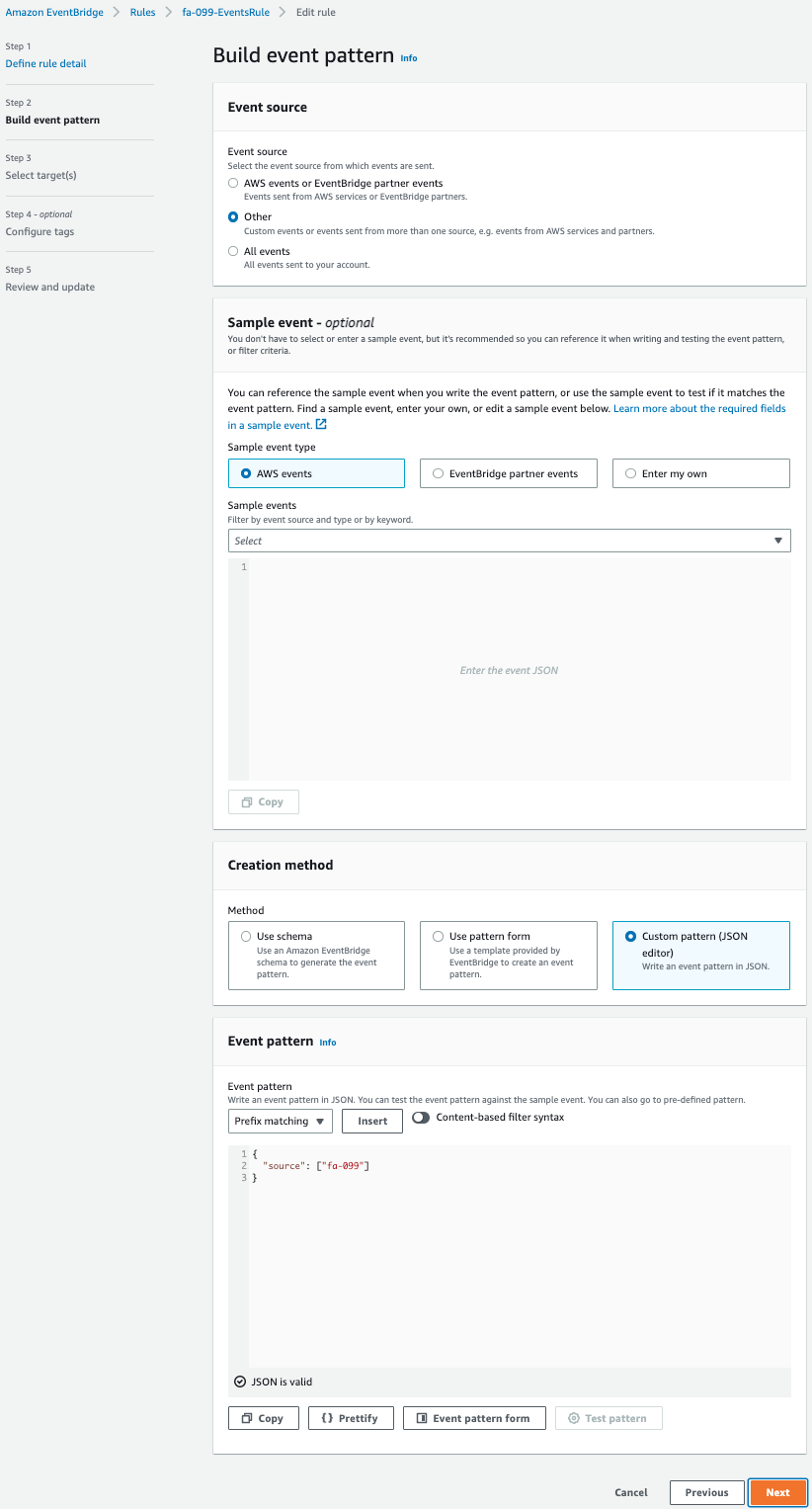The image size is (812, 1509).
Task: Click the Test pattern icon button
Action: (574, 1417)
